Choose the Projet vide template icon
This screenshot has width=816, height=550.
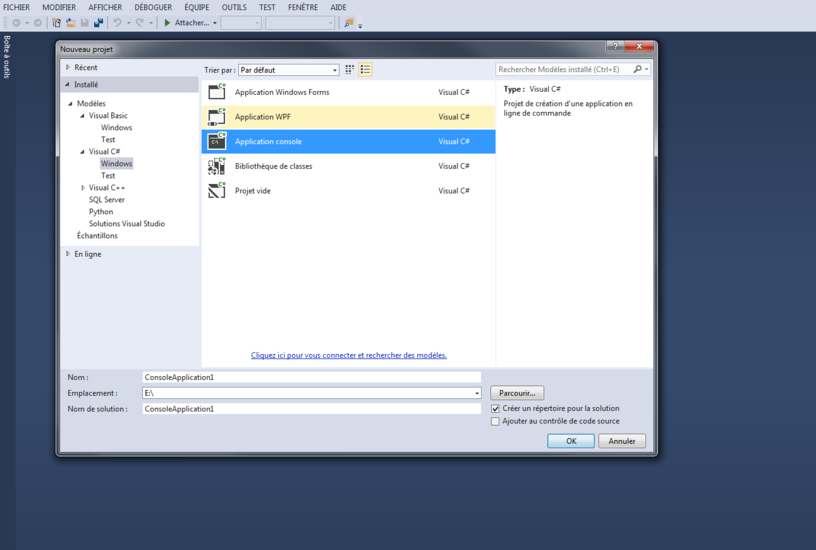tap(217, 191)
